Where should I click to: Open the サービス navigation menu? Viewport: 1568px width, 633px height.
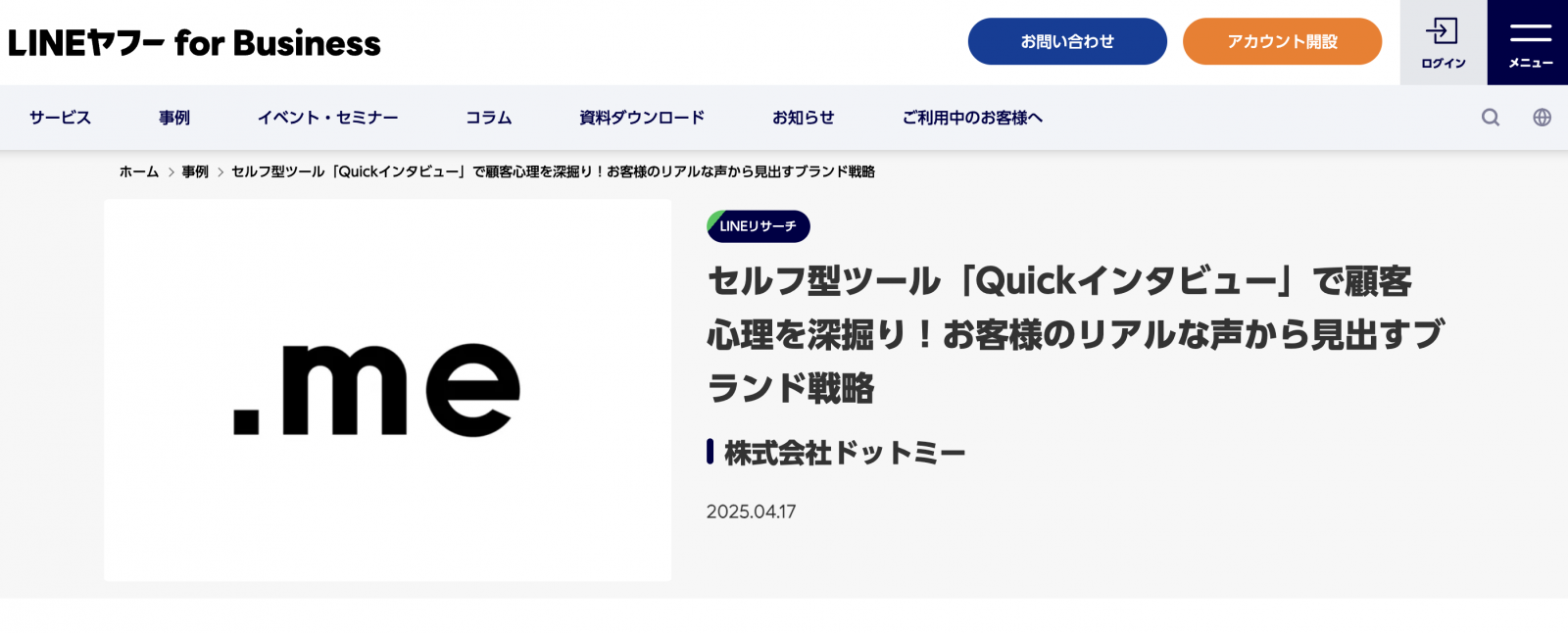60,118
